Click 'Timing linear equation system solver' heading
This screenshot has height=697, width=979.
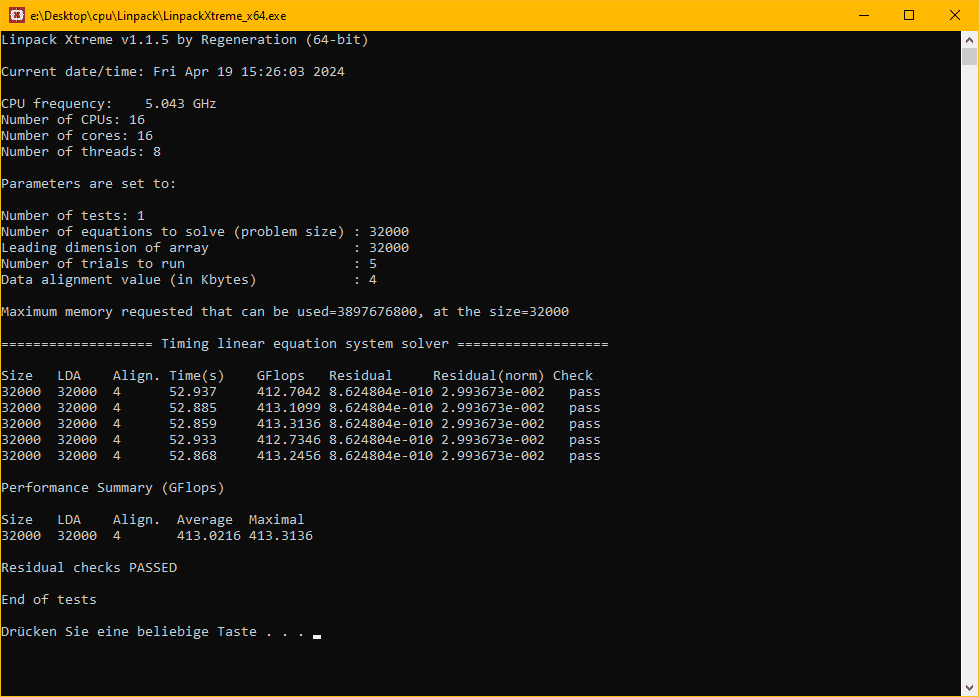(305, 344)
